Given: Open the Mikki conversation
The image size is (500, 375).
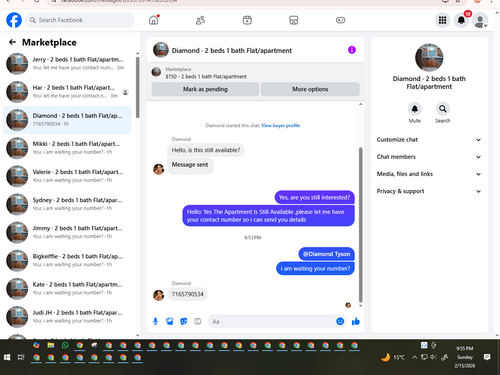Looking at the screenshot, I should coord(67,148).
